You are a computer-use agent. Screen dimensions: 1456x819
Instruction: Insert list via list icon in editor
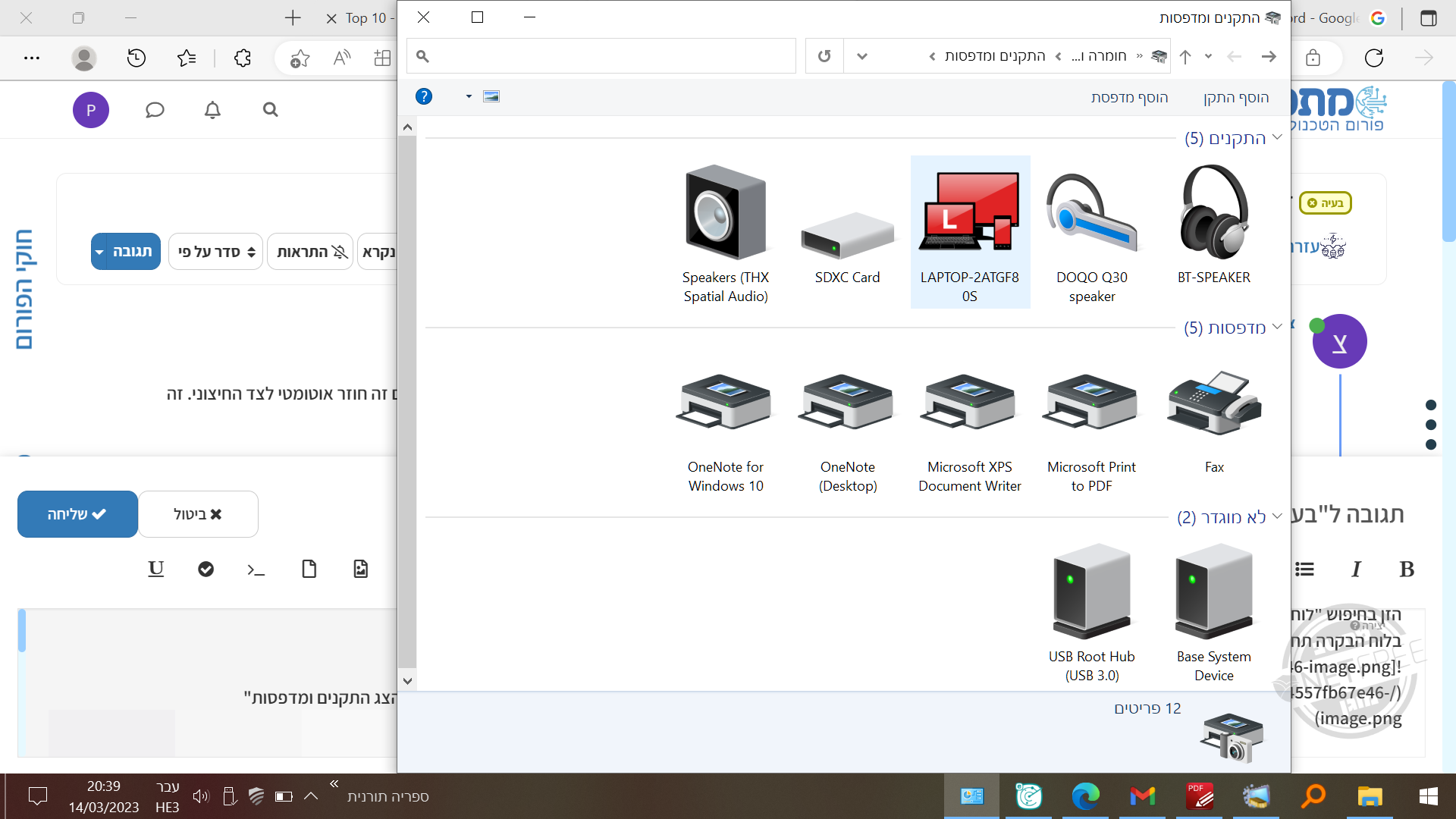(x=1304, y=569)
